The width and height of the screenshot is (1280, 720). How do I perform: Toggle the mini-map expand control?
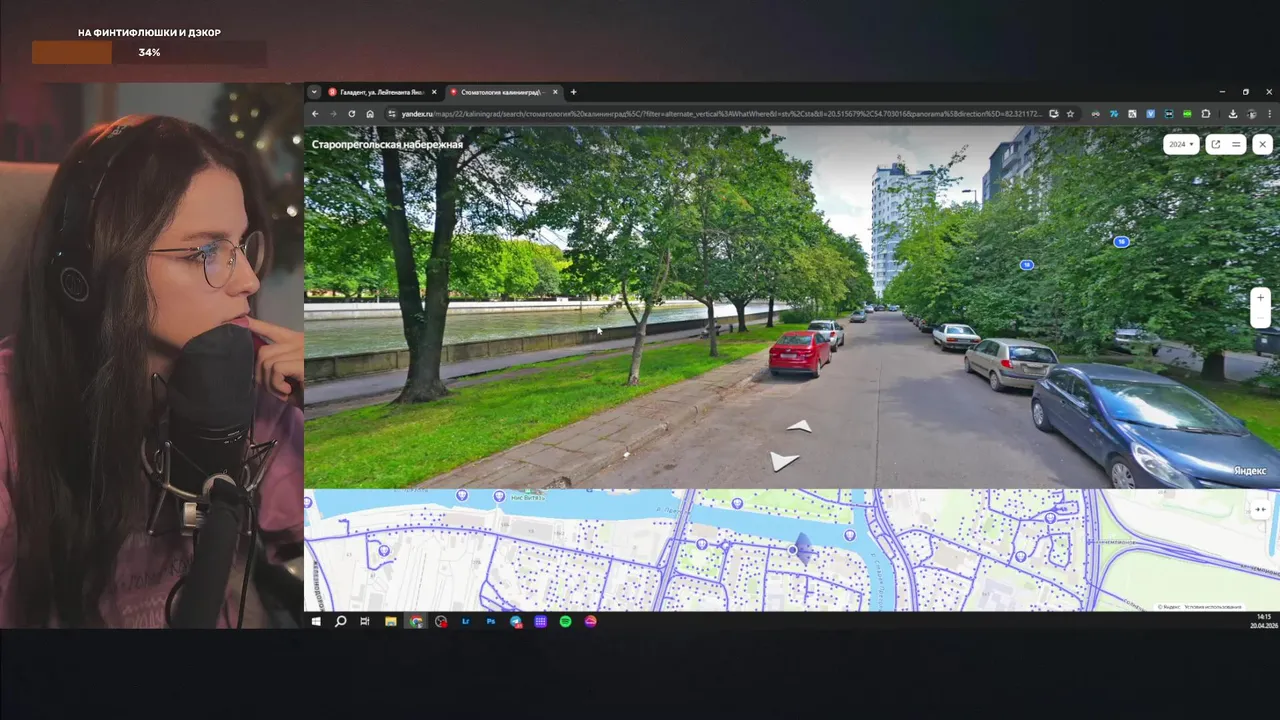(1260, 509)
